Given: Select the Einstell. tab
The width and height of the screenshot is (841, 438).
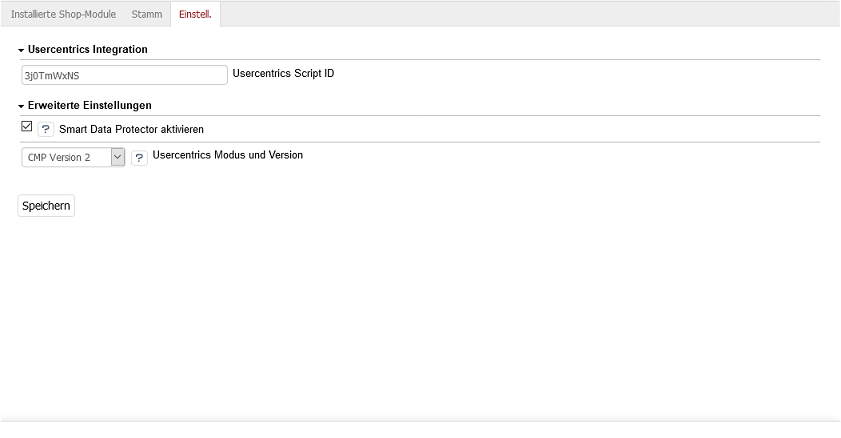Looking at the screenshot, I should click(x=195, y=15).
